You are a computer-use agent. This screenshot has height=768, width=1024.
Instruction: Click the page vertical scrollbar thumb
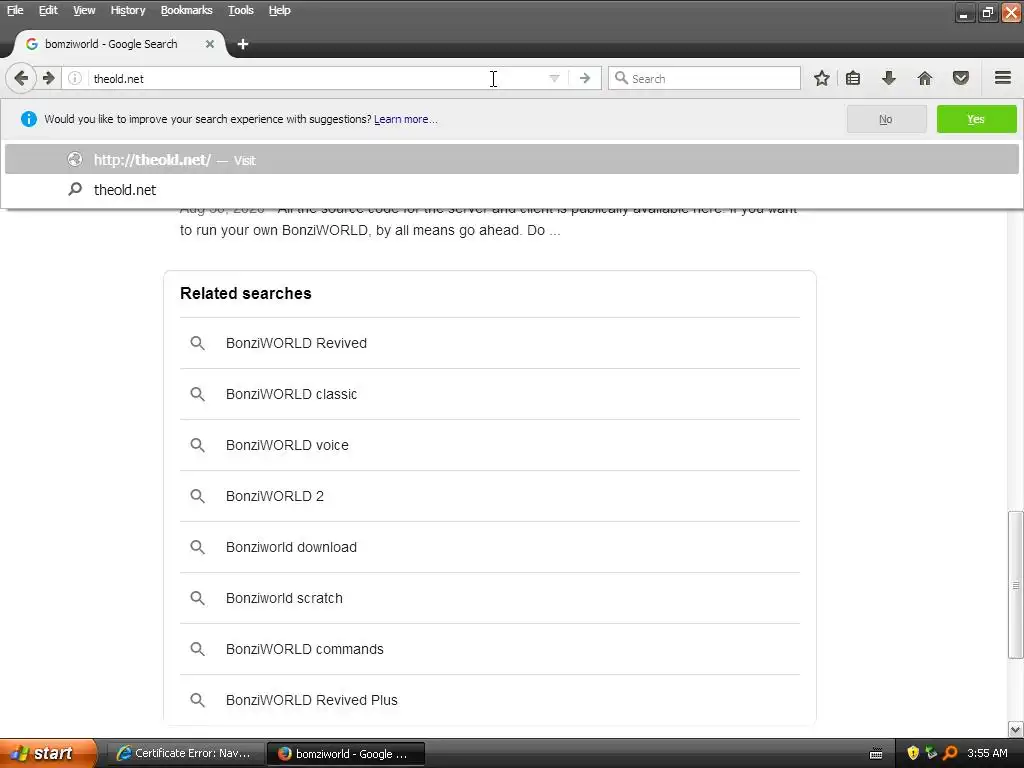click(x=1015, y=584)
